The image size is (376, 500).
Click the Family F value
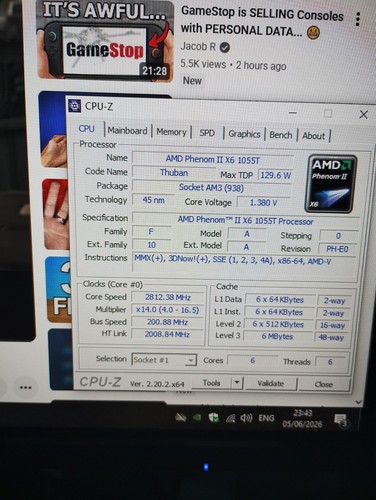(x=151, y=232)
